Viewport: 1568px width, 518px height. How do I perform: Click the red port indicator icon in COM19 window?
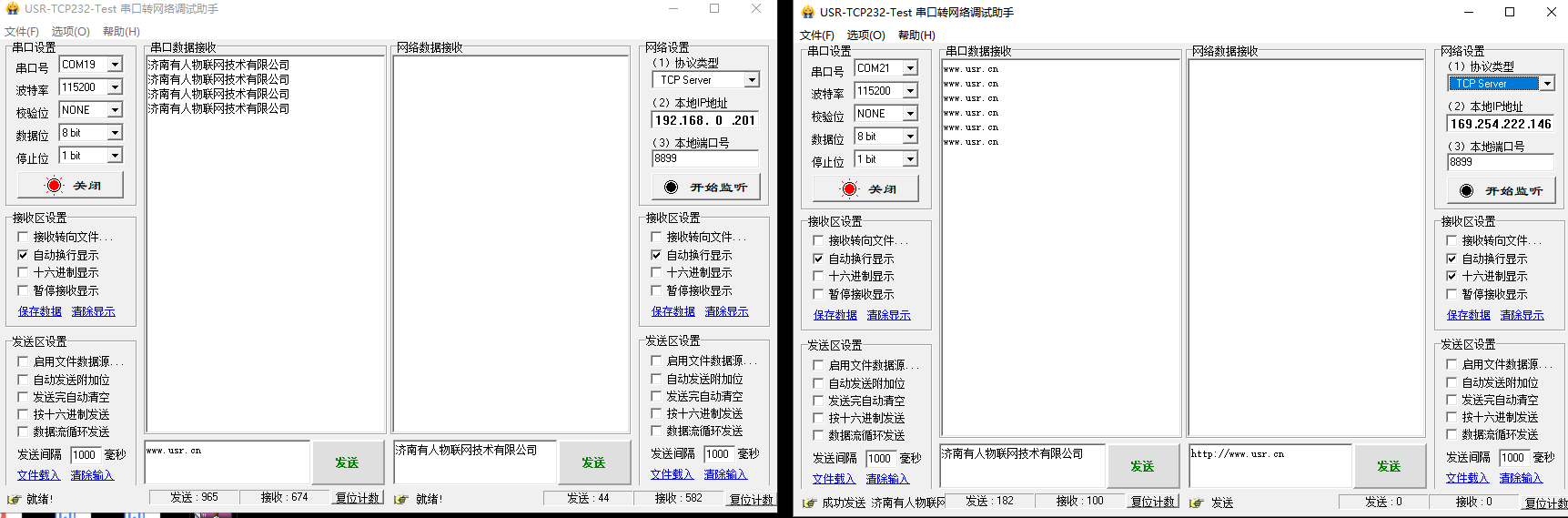pos(55,186)
